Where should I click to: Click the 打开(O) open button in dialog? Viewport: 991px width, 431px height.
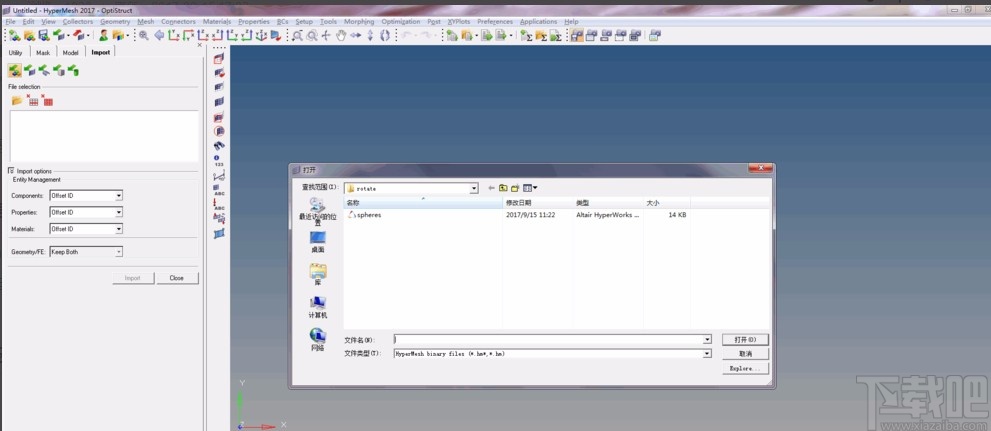tap(745, 339)
